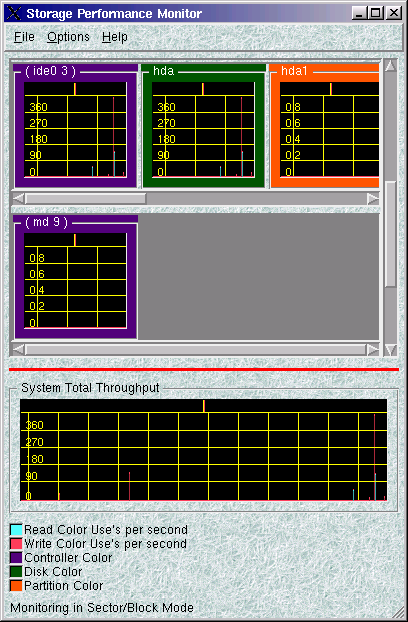Click the ide0 3 controller graph

[75, 129]
